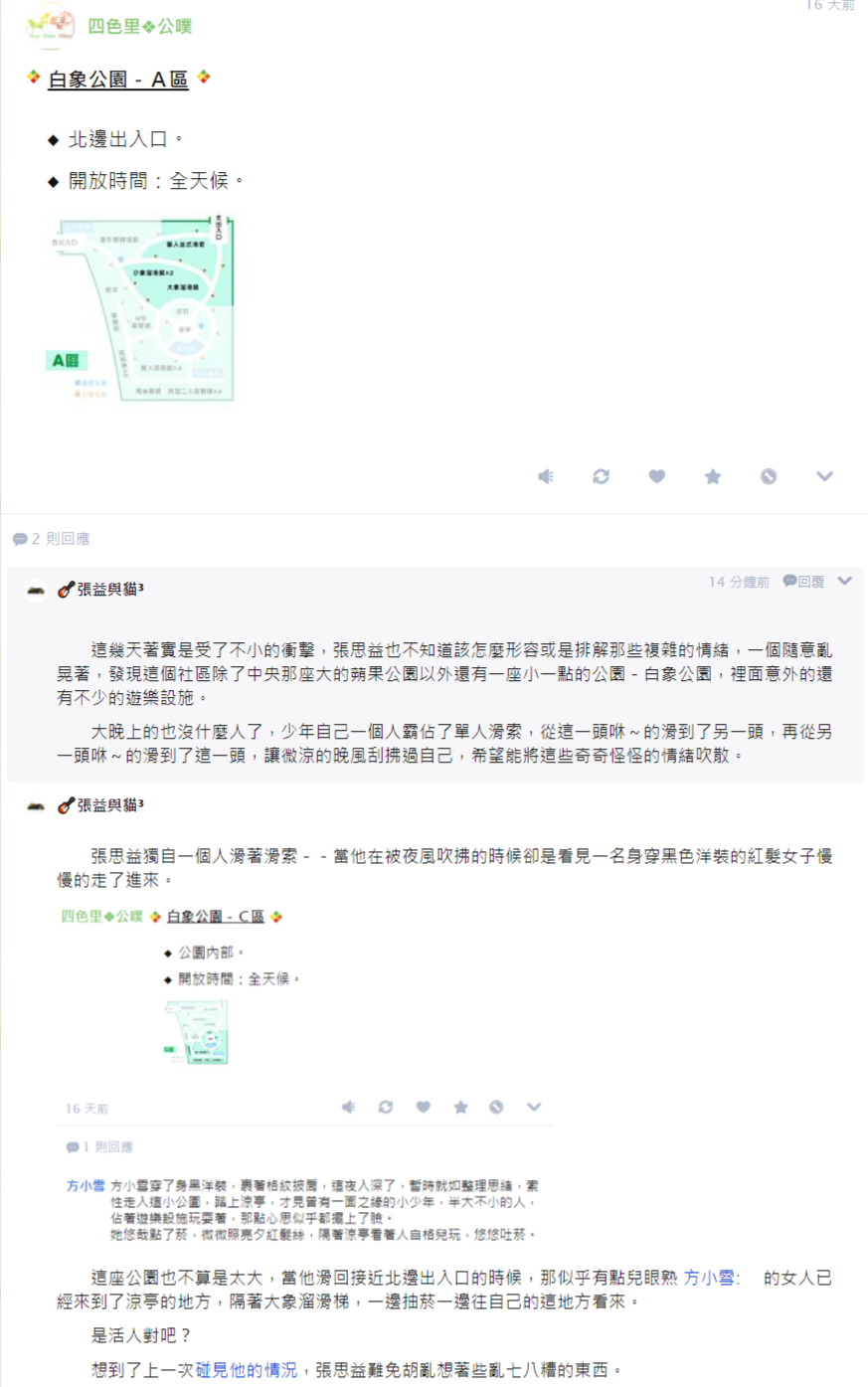Replurk the 白象公園 A區 post
This screenshot has height=1387, width=868.
click(x=602, y=477)
